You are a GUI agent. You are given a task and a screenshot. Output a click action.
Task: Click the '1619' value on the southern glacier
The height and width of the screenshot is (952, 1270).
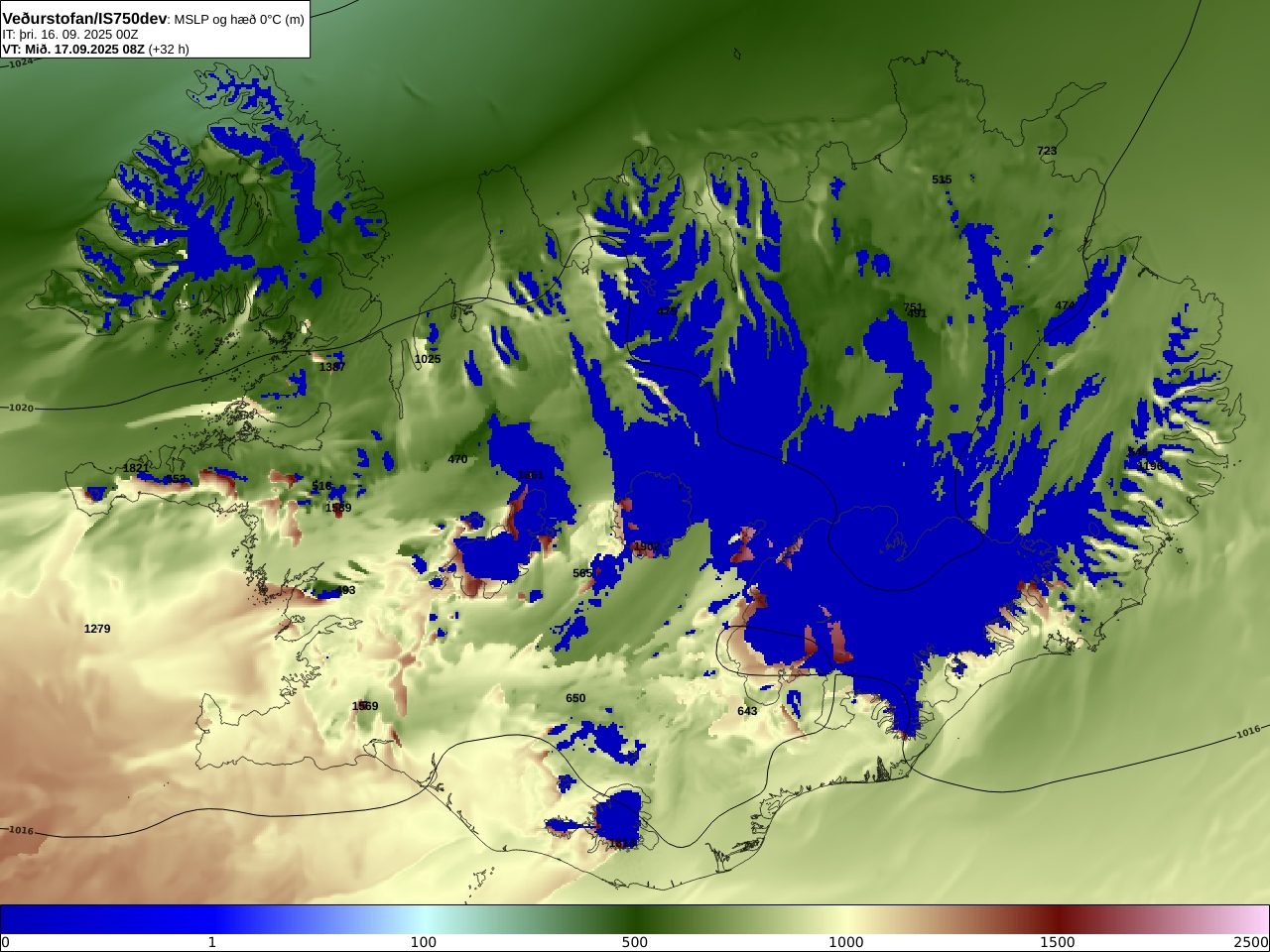point(621,844)
